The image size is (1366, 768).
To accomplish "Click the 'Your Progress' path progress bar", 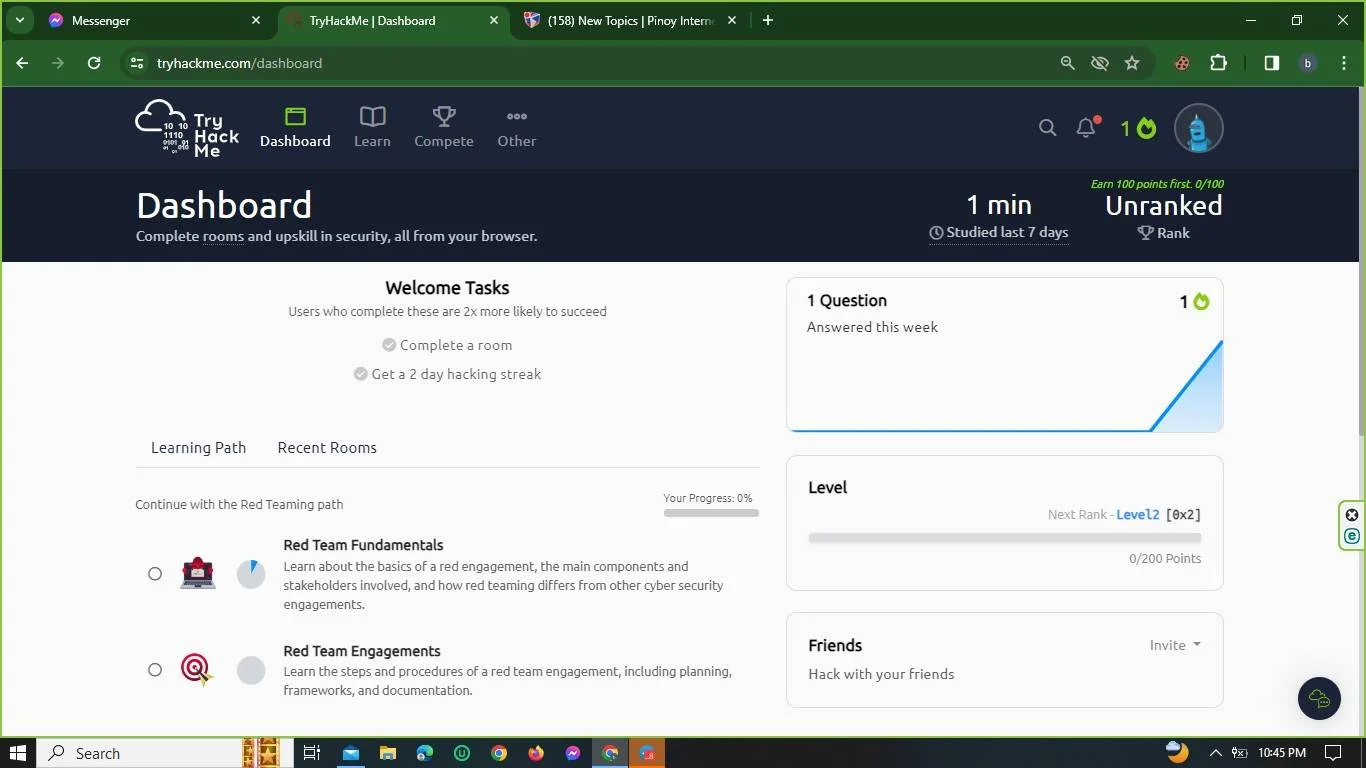I will [711, 513].
